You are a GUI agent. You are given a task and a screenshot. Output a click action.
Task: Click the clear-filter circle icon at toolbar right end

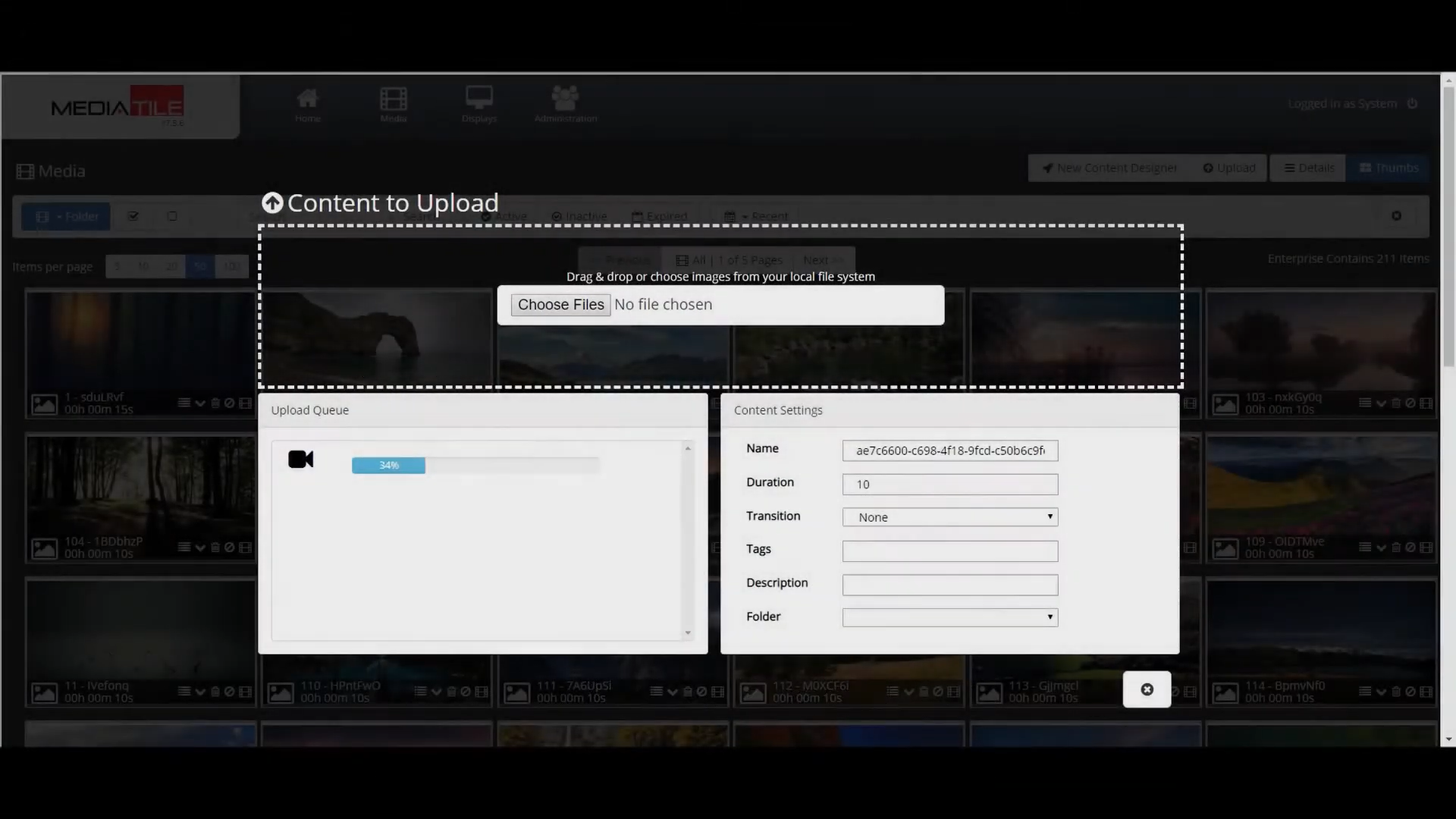[1396, 216]
